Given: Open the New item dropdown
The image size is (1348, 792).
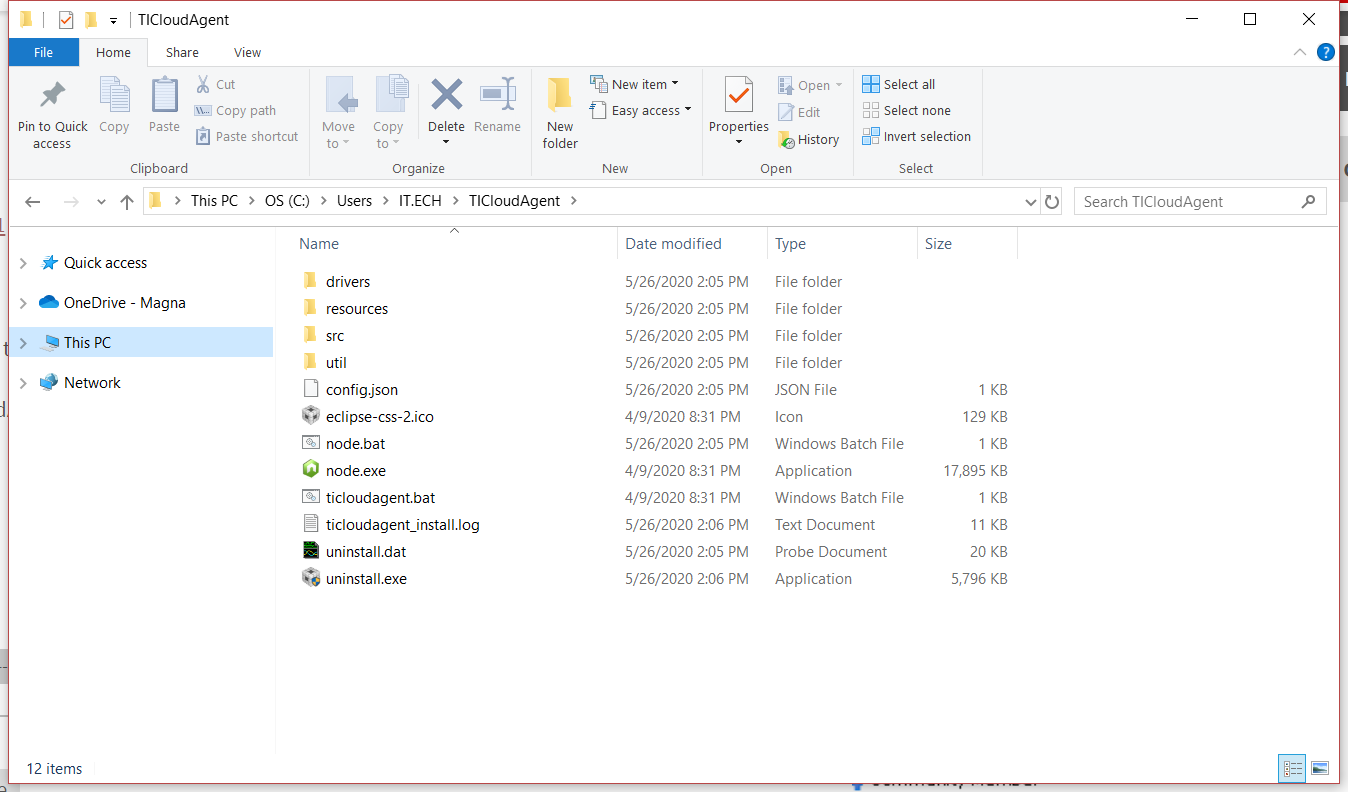Looking at the screenshot, I should (x=635, y=84).
